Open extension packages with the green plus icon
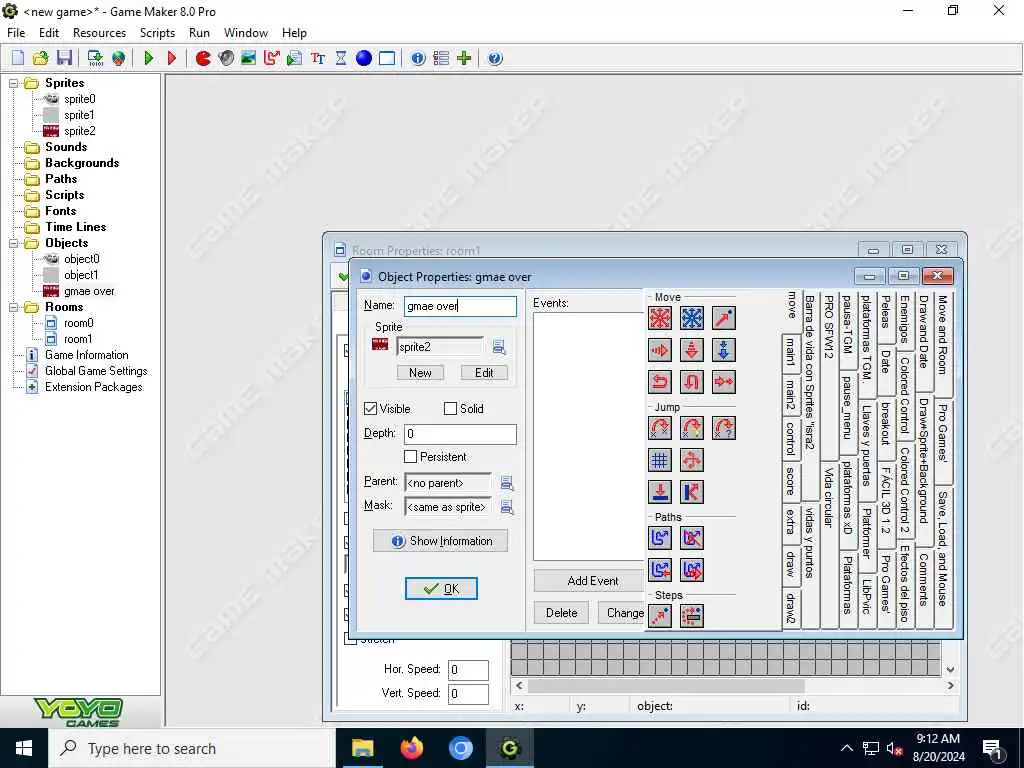 (464, 58)
